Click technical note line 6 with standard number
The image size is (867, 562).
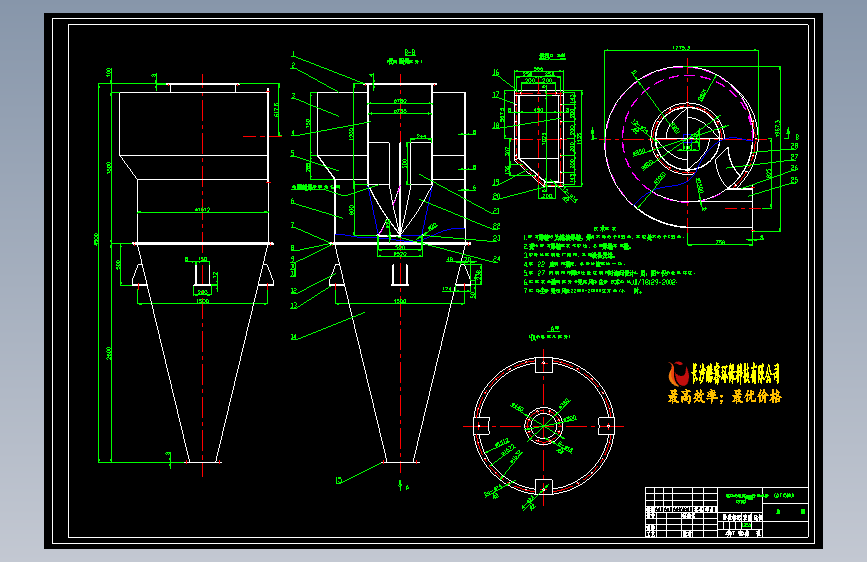[x=600, y=282]
